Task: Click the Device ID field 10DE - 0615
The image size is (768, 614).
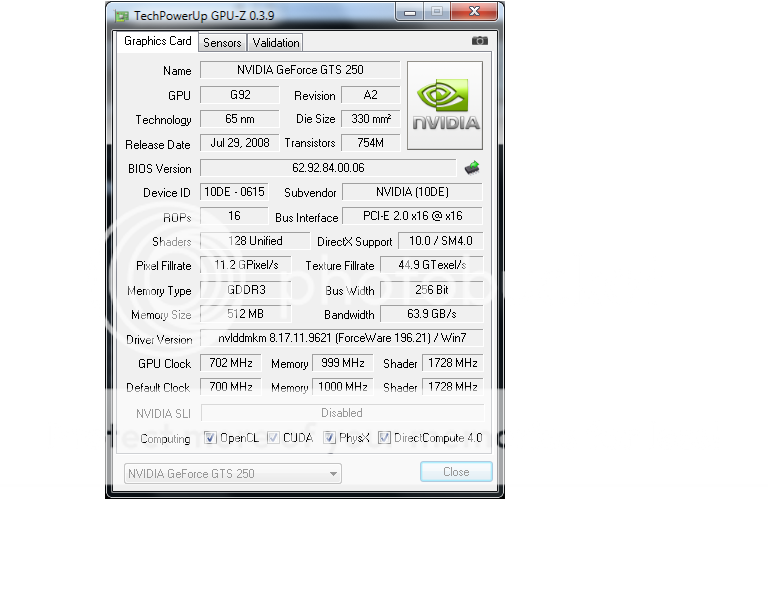Action: 234,192
